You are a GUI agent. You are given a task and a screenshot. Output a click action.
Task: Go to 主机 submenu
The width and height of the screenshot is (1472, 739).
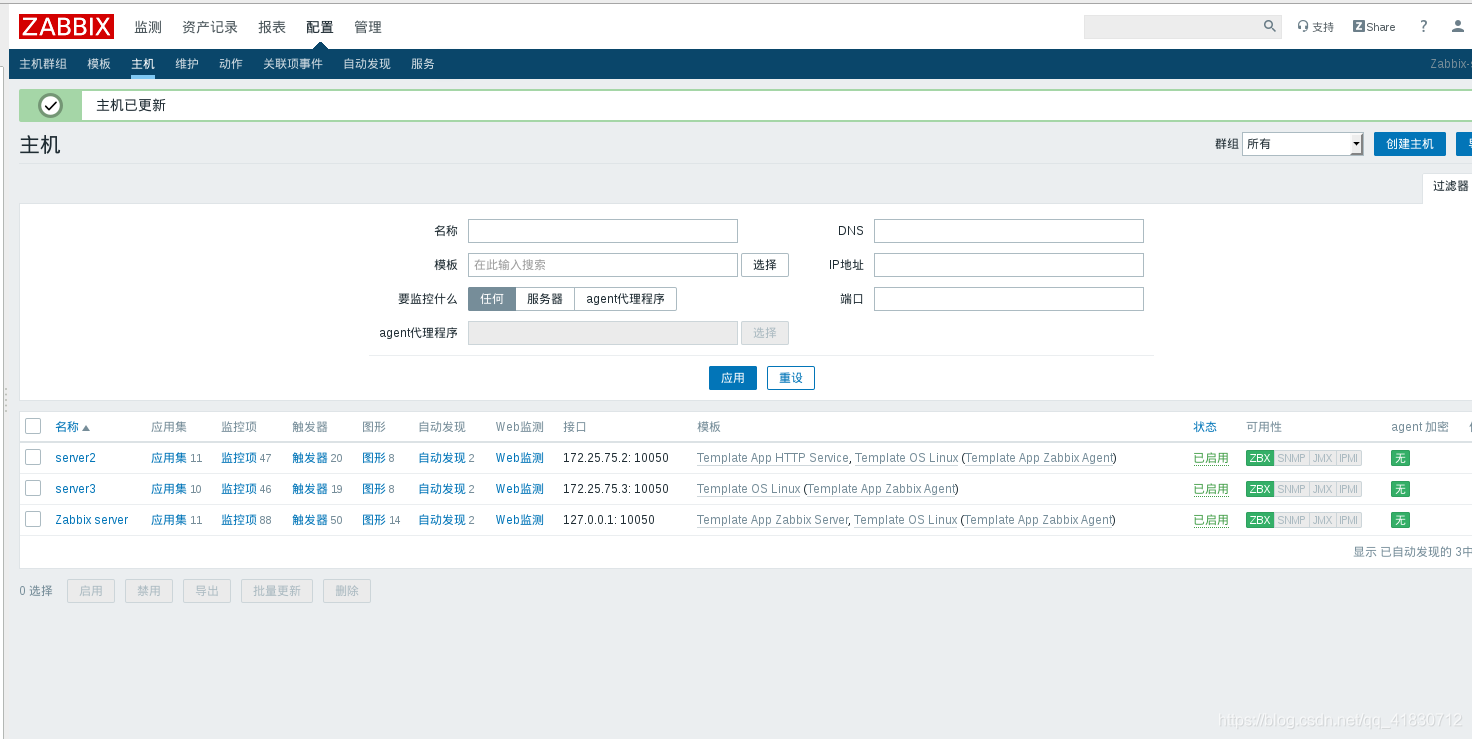point(143,64)
